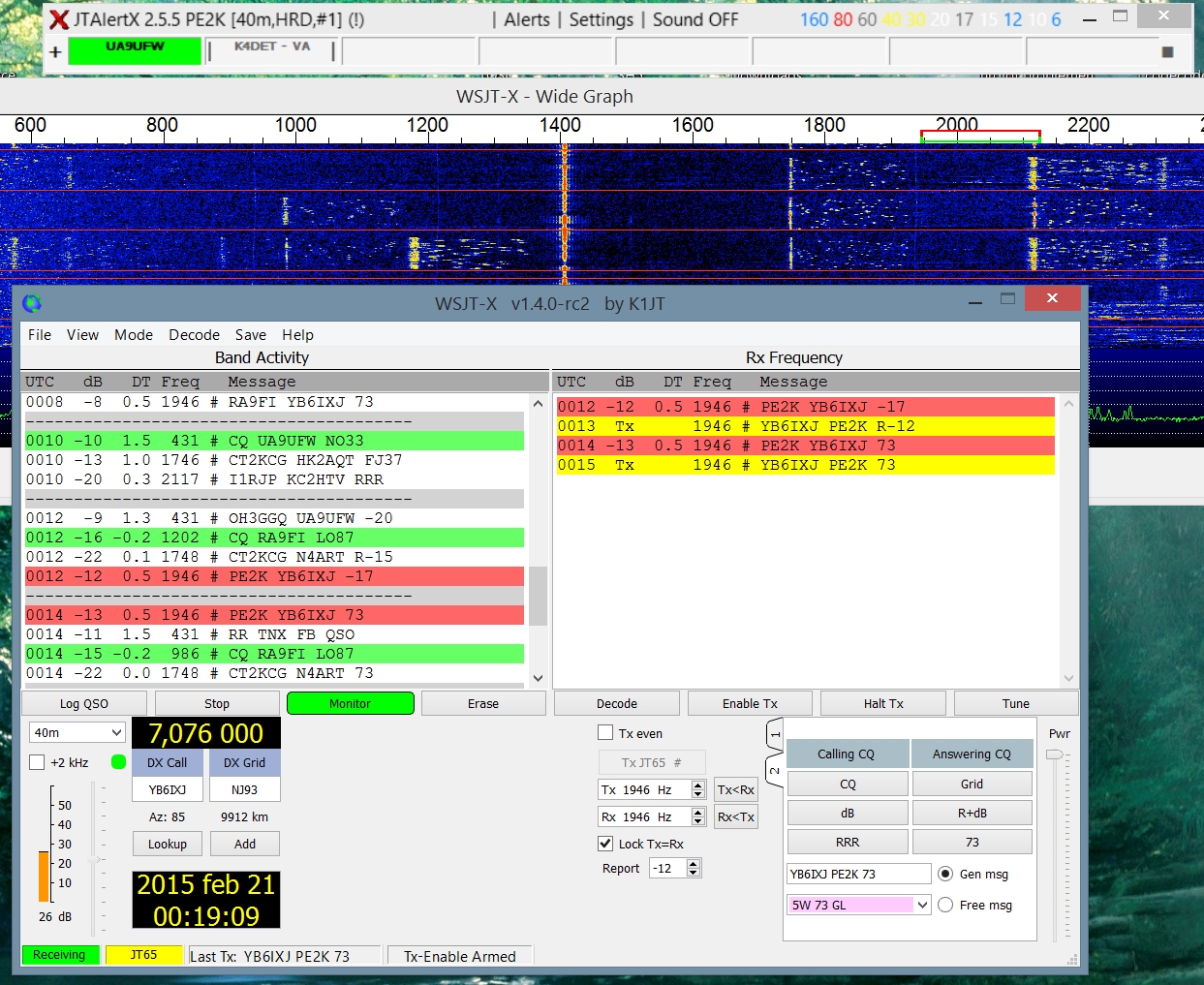Click the Grid message button

tap(972, 784)
